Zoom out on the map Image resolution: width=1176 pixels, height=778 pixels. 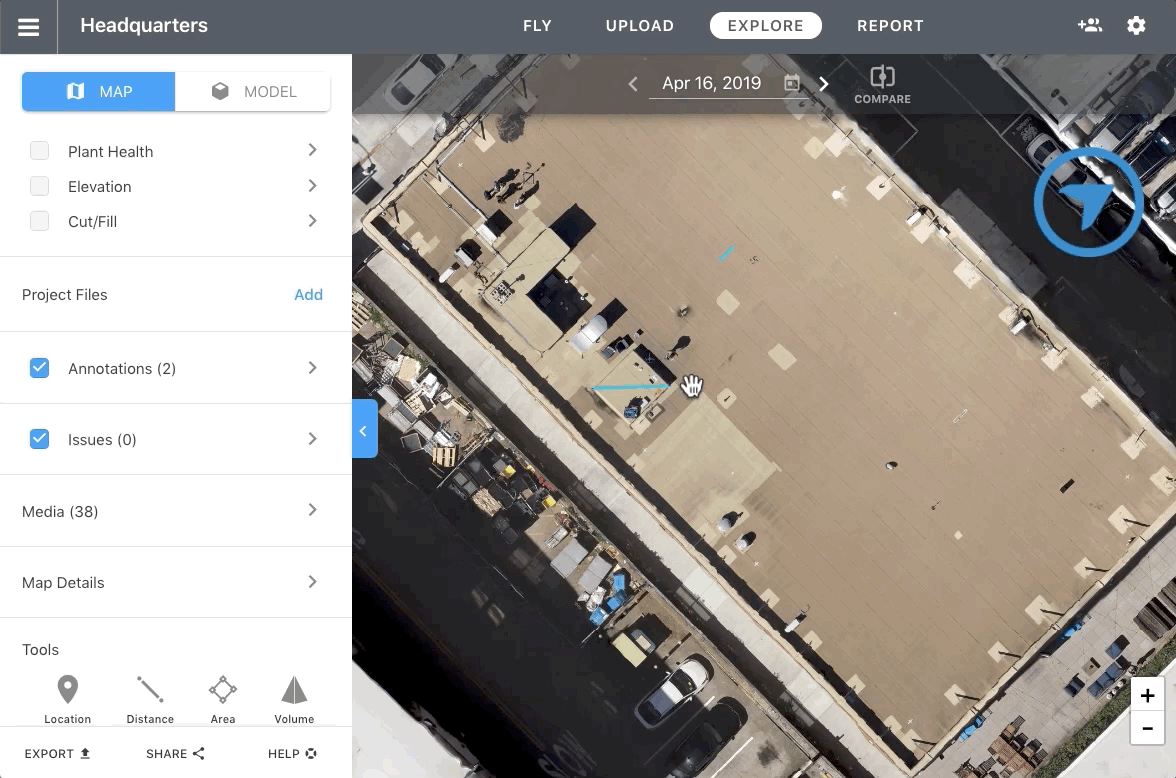1148,728
